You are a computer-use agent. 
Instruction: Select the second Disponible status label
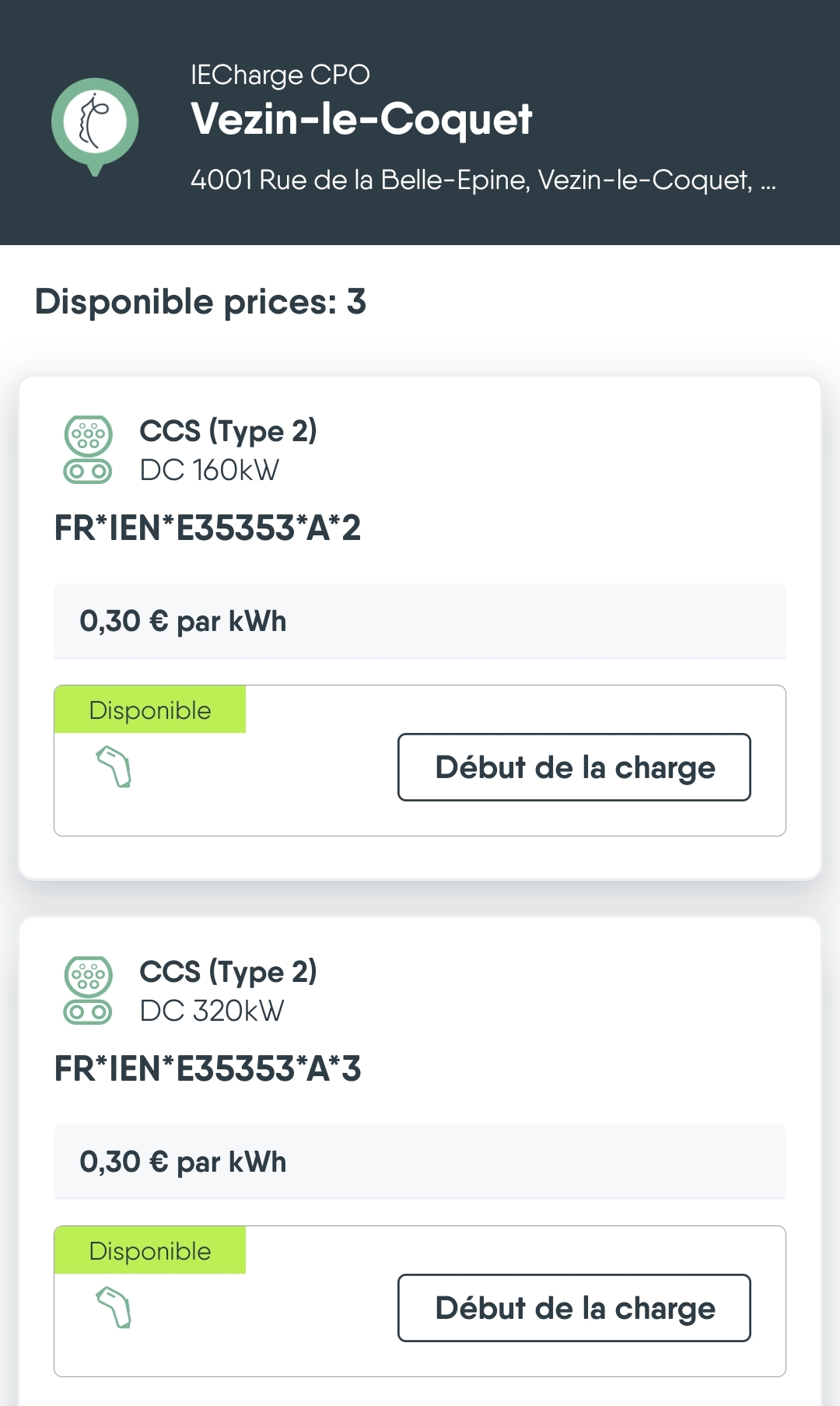click(x=150, y=1250)
